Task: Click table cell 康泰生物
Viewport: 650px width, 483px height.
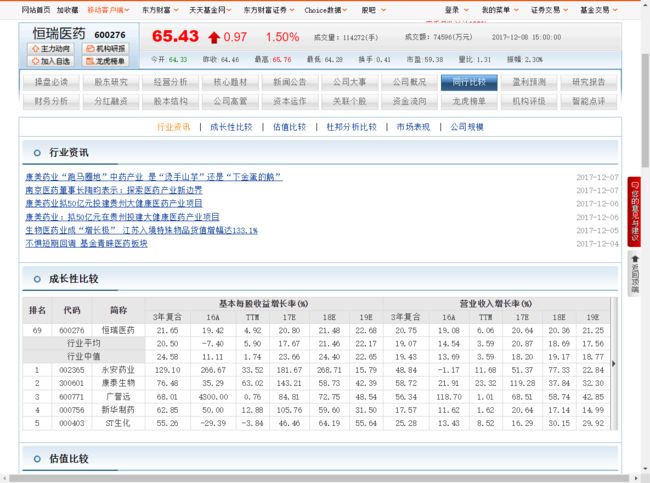Action: (118, 383)
